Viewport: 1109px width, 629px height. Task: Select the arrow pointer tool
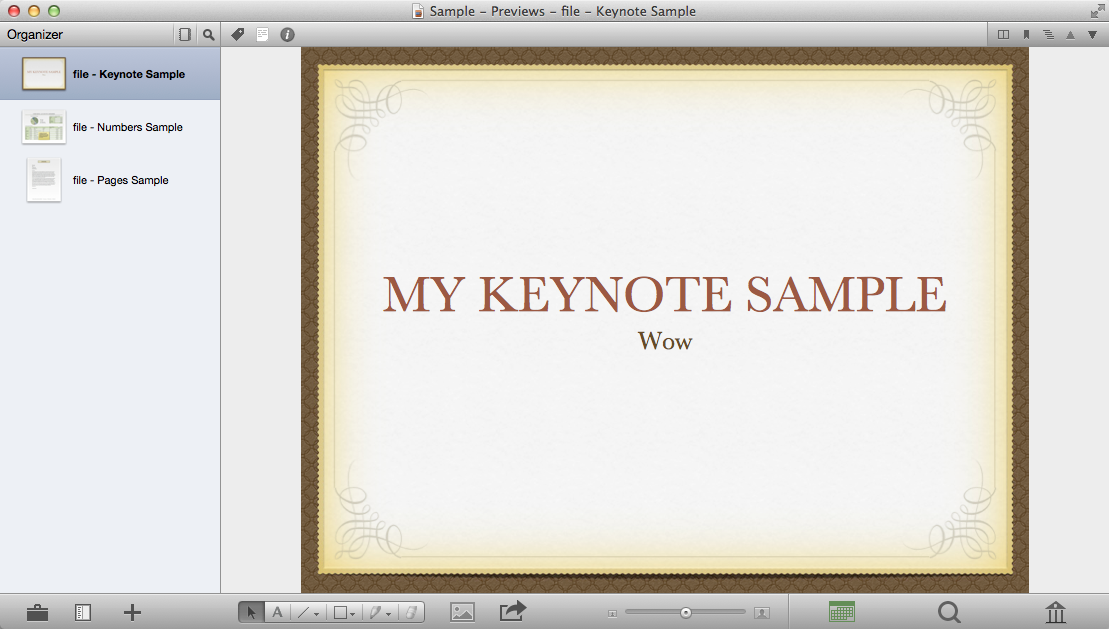(x=252, y=612)
